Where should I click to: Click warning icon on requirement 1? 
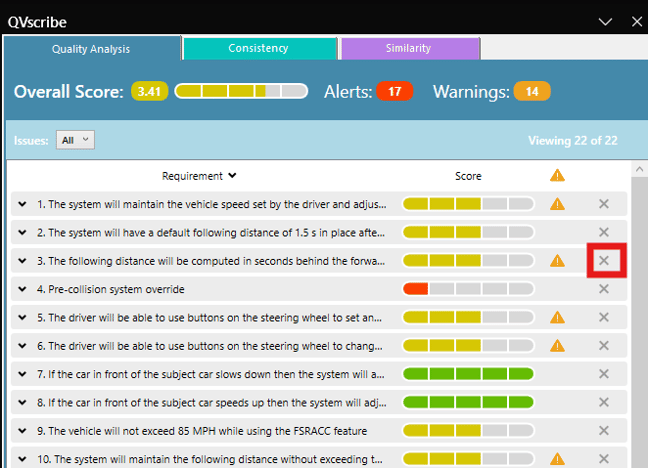coord(557,204)
